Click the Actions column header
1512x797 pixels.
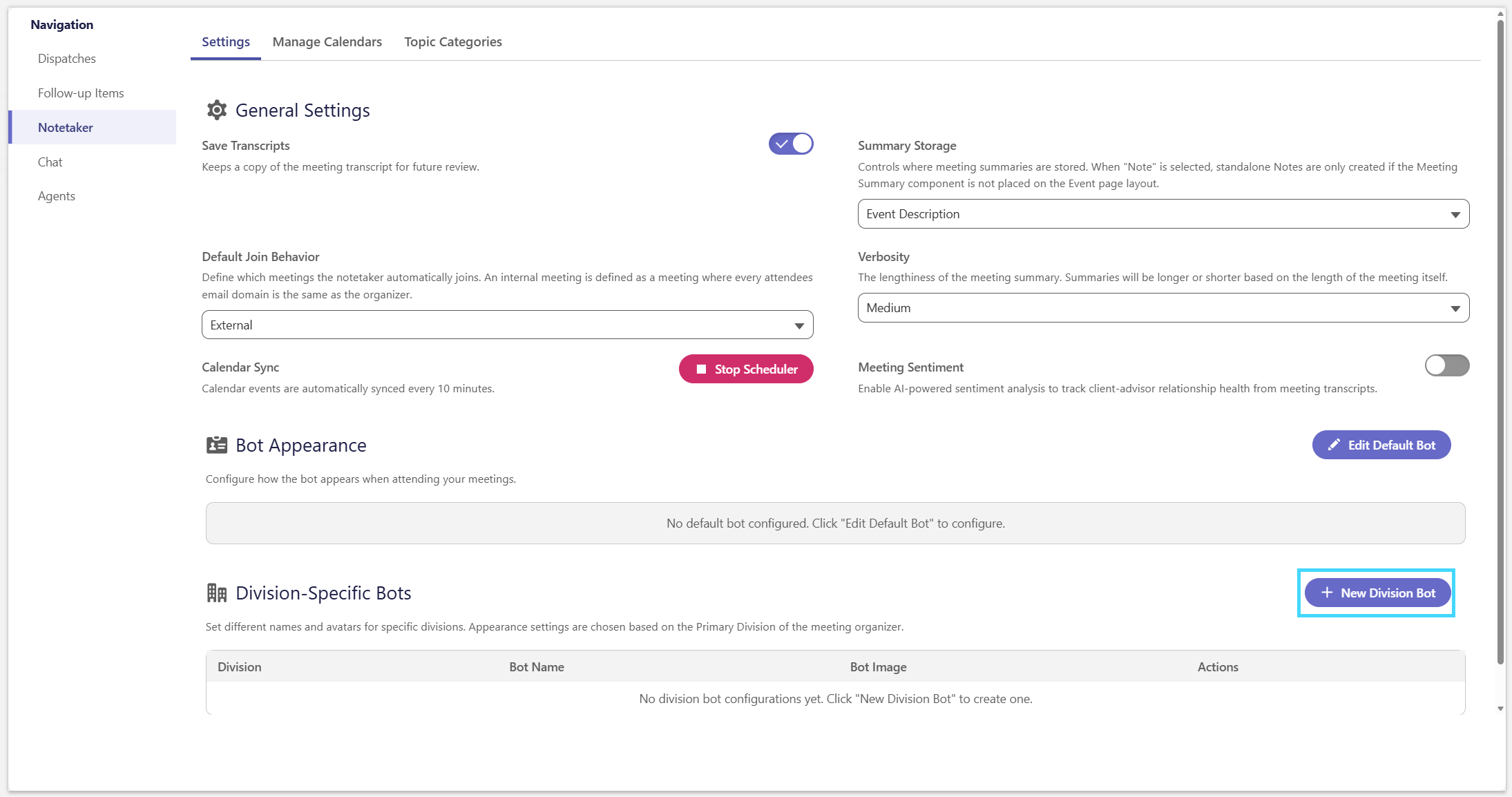(1218, 666)
